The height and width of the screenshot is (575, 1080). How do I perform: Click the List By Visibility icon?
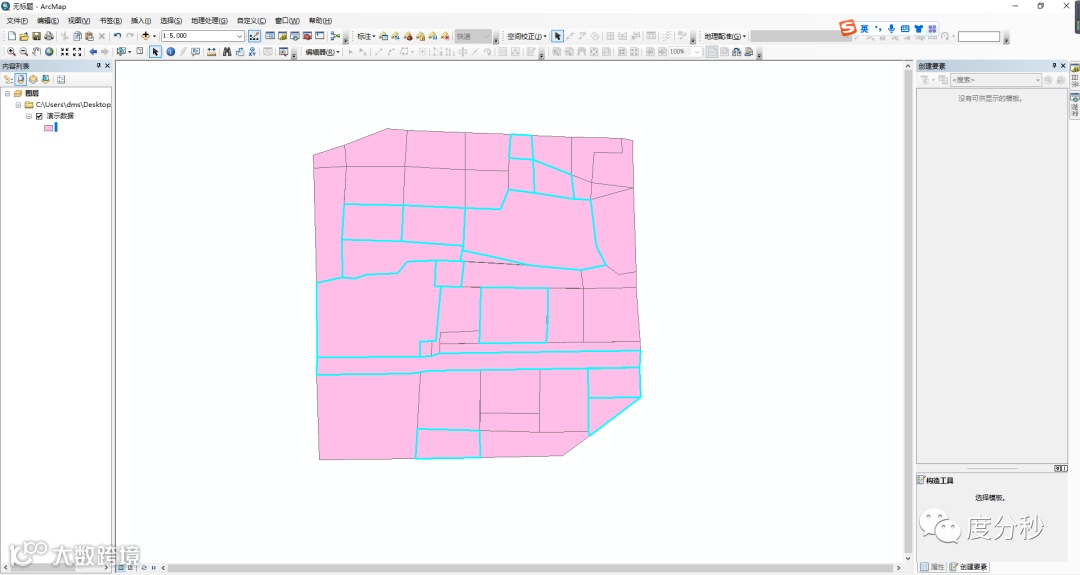pos(33,79)
